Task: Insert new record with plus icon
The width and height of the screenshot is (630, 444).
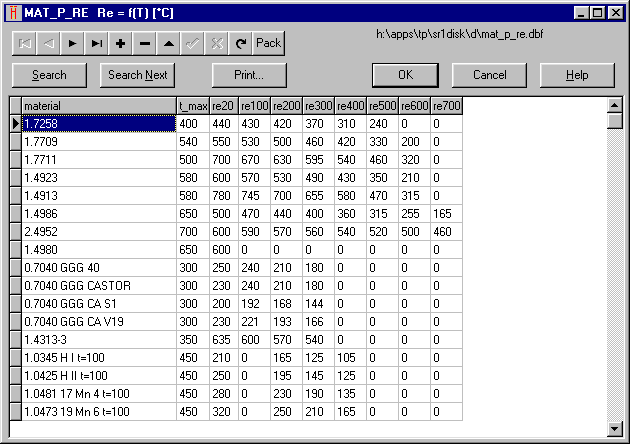Action: 120,43
